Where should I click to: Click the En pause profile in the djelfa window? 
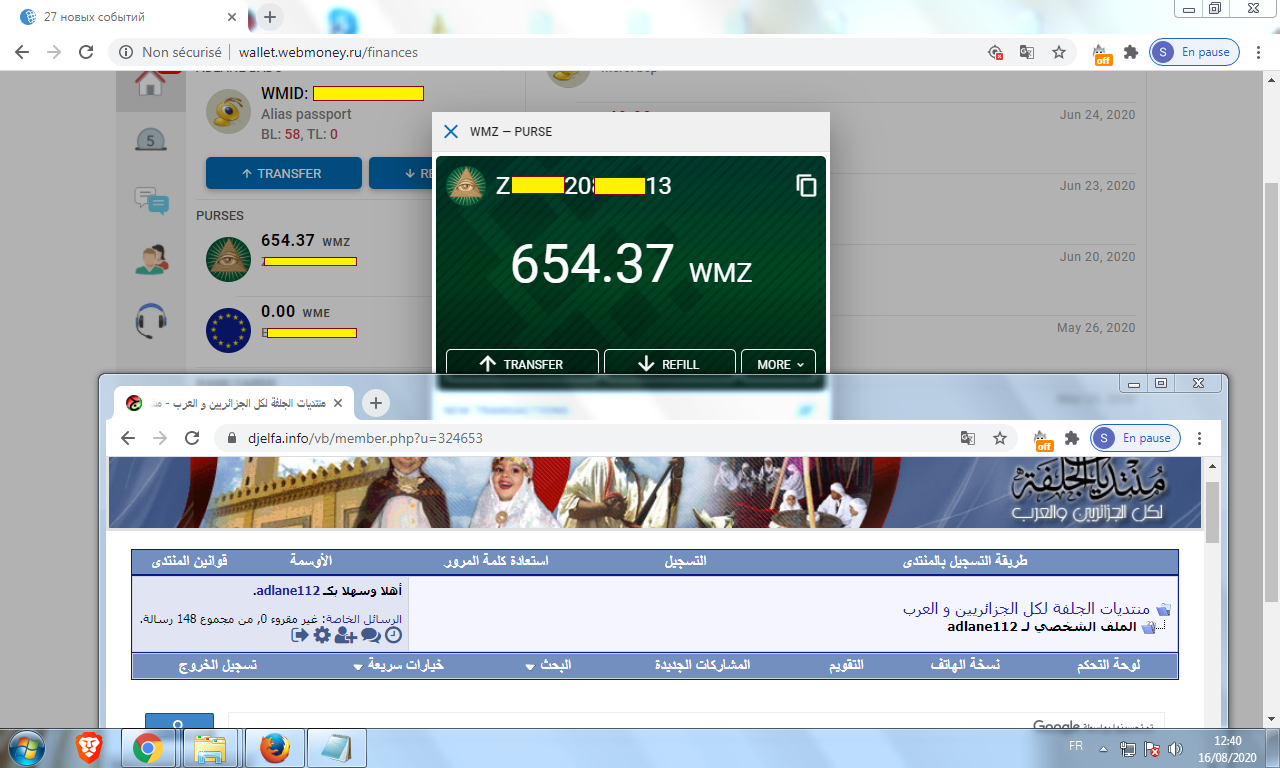point(1135,438)
